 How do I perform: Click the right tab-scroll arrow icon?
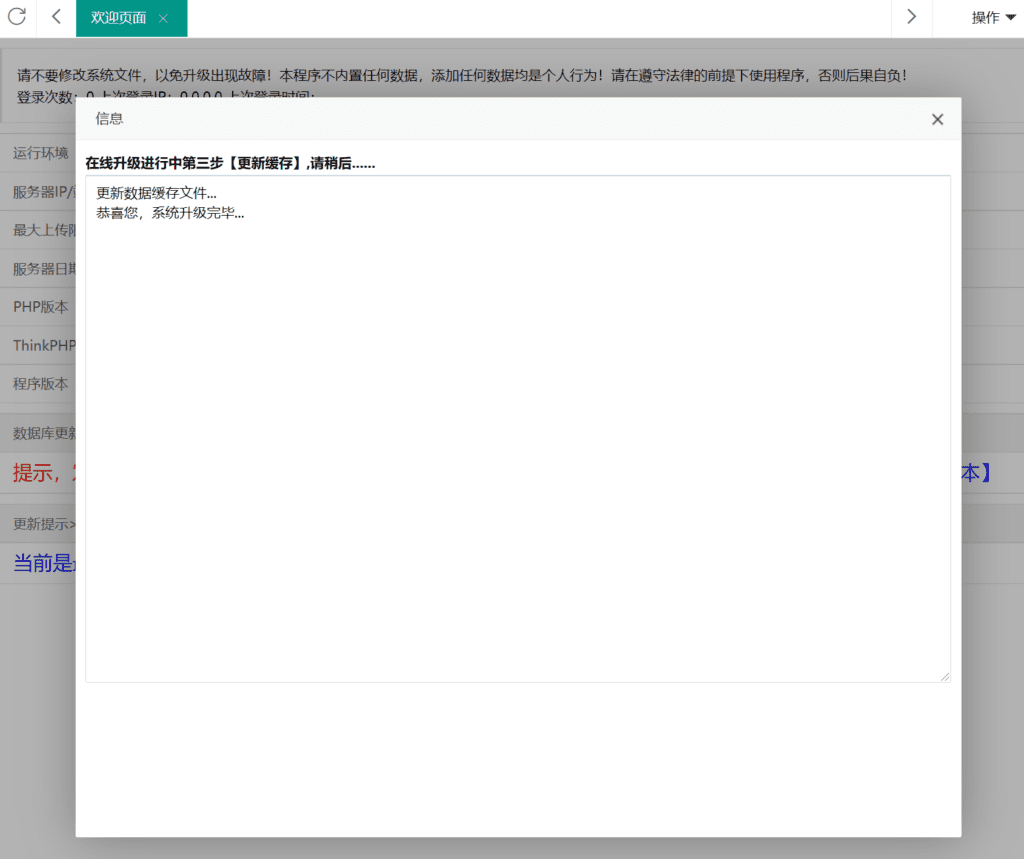click(x=911, y=16)
